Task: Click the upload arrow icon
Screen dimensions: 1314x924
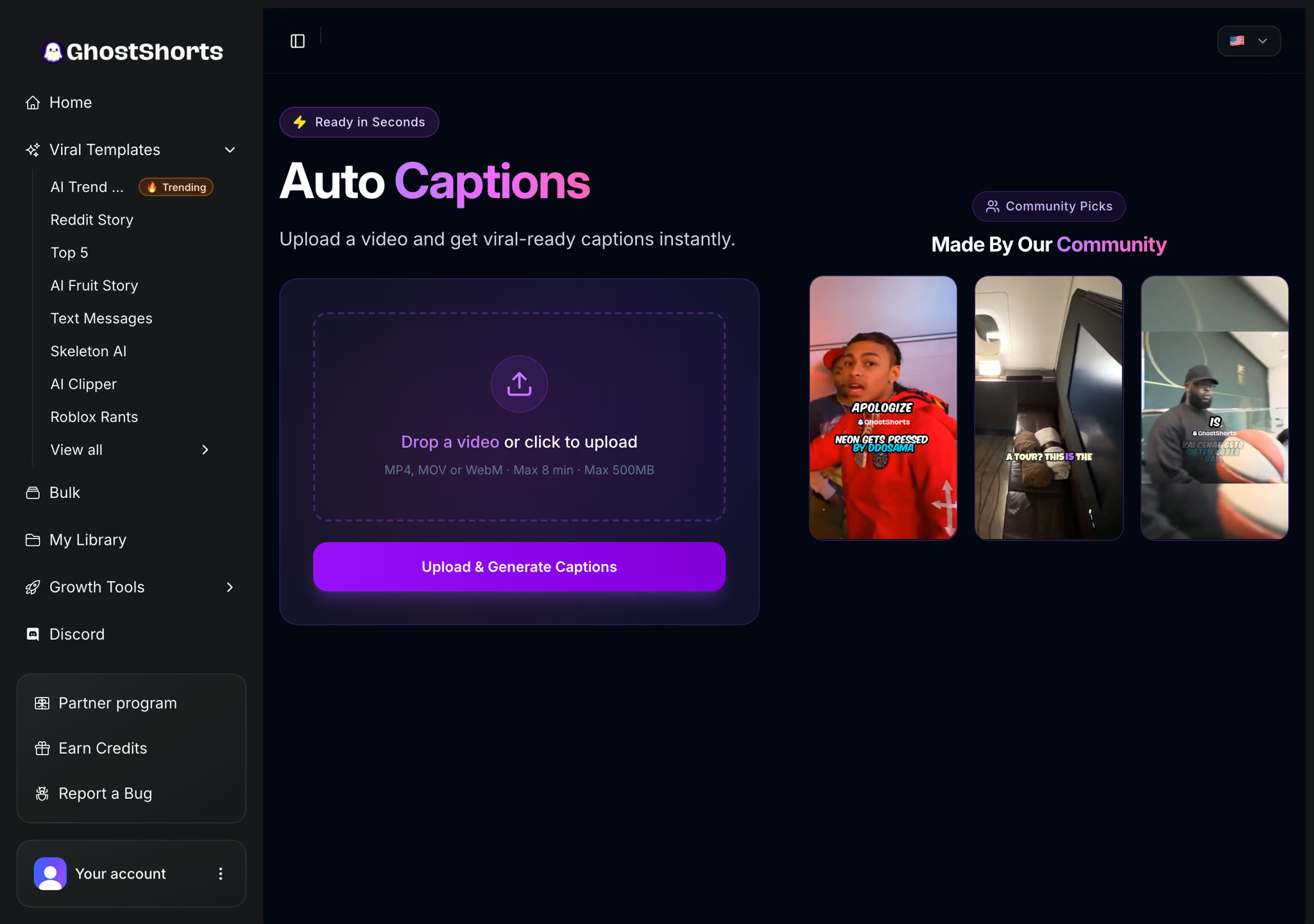Action: [519, 384]
